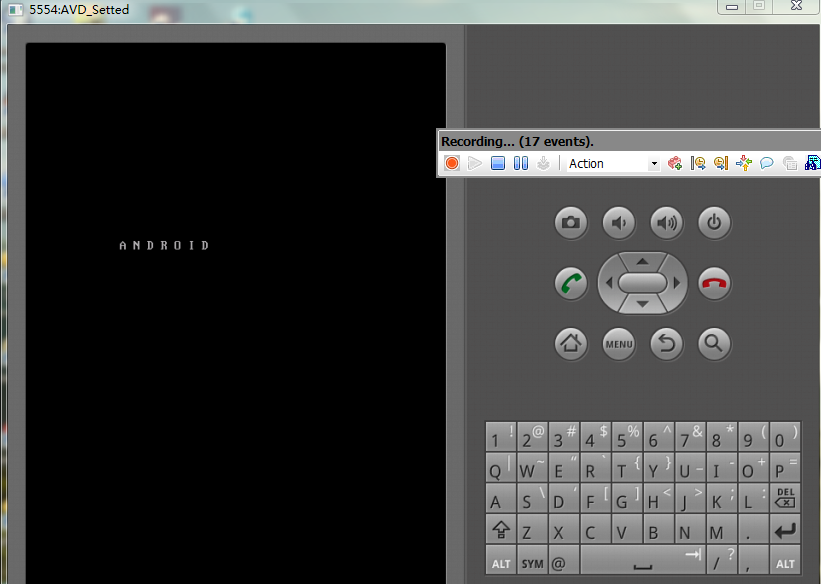Click the grayed Play button in recording toolbar
This screenshot has height=584, width=821.
click(x=474, y=163)
